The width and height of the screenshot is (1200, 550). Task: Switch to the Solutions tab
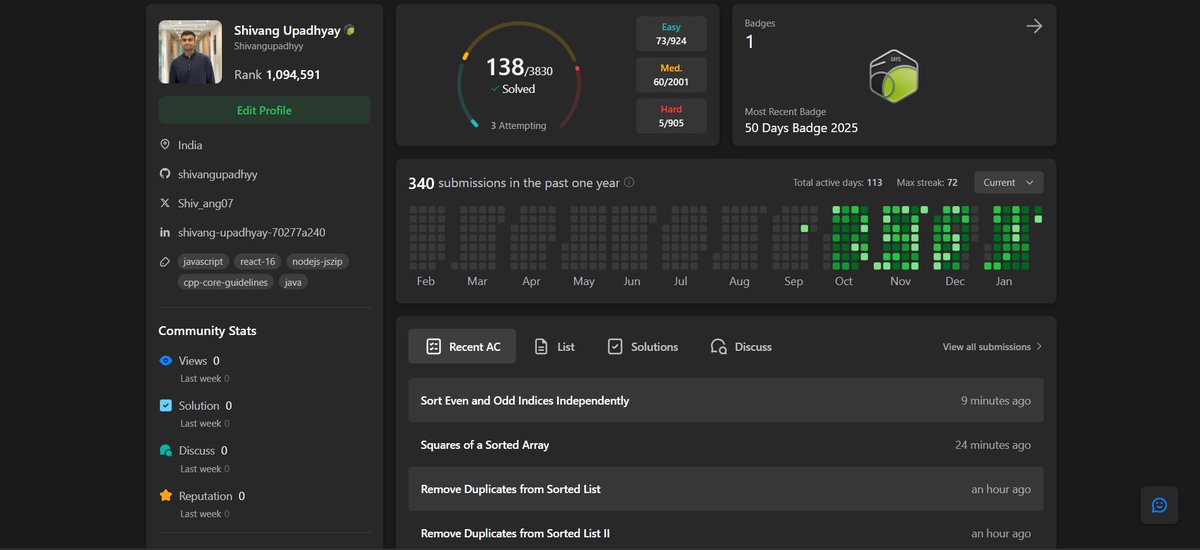pos(642,346)
